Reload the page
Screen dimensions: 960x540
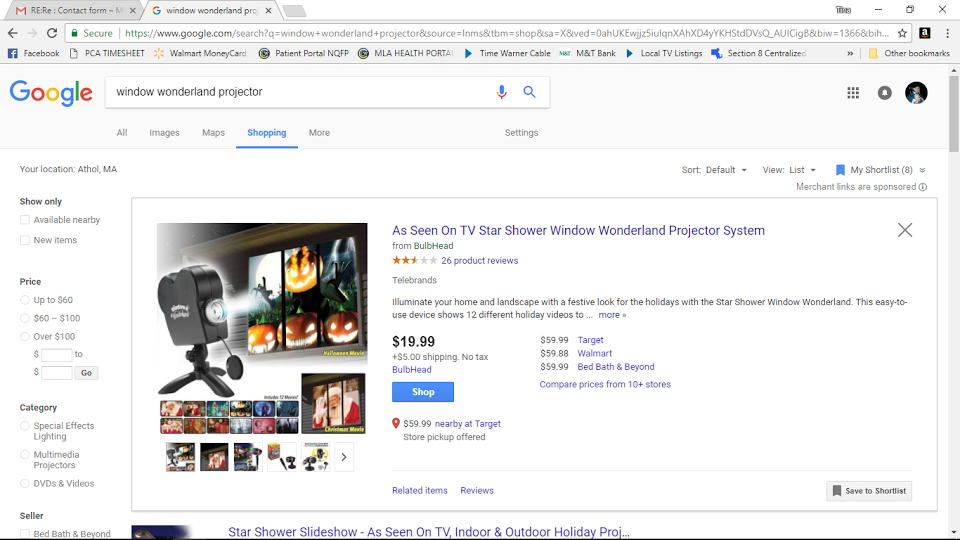(52, 33)
